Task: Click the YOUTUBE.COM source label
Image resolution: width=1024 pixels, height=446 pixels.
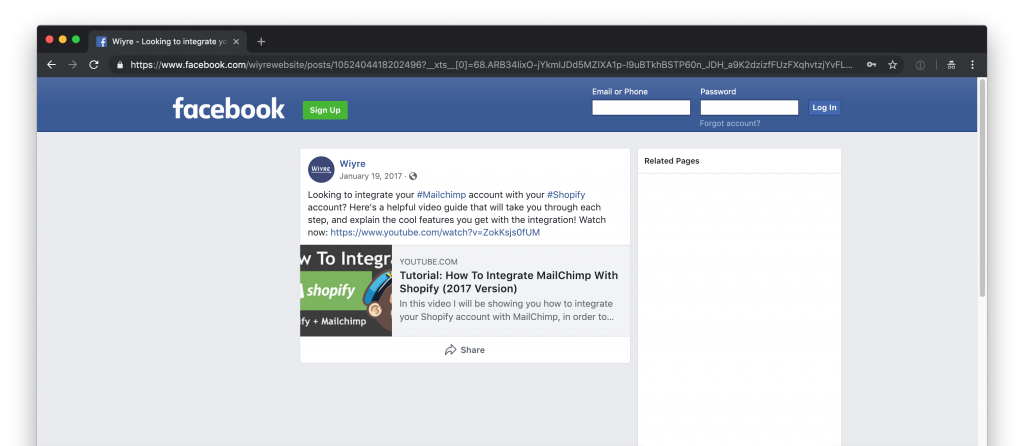Action: click(x=428, y=262)
